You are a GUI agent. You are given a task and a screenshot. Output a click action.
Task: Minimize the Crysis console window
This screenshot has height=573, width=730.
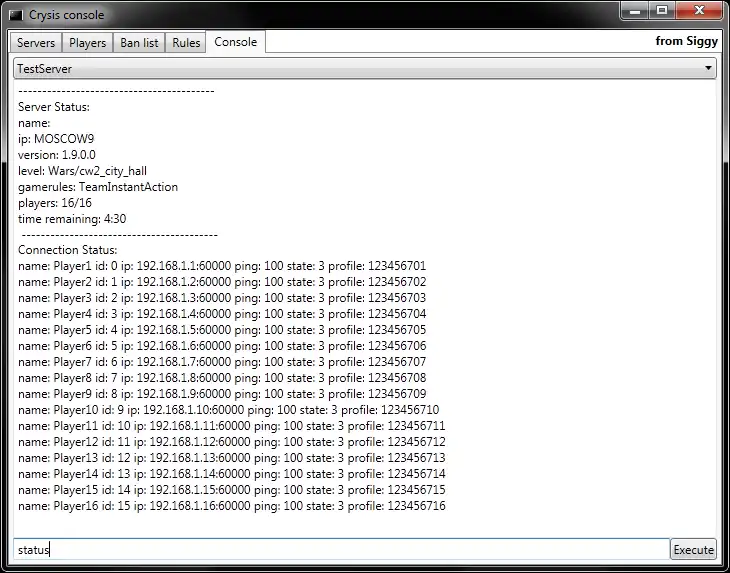coord(635,10)
